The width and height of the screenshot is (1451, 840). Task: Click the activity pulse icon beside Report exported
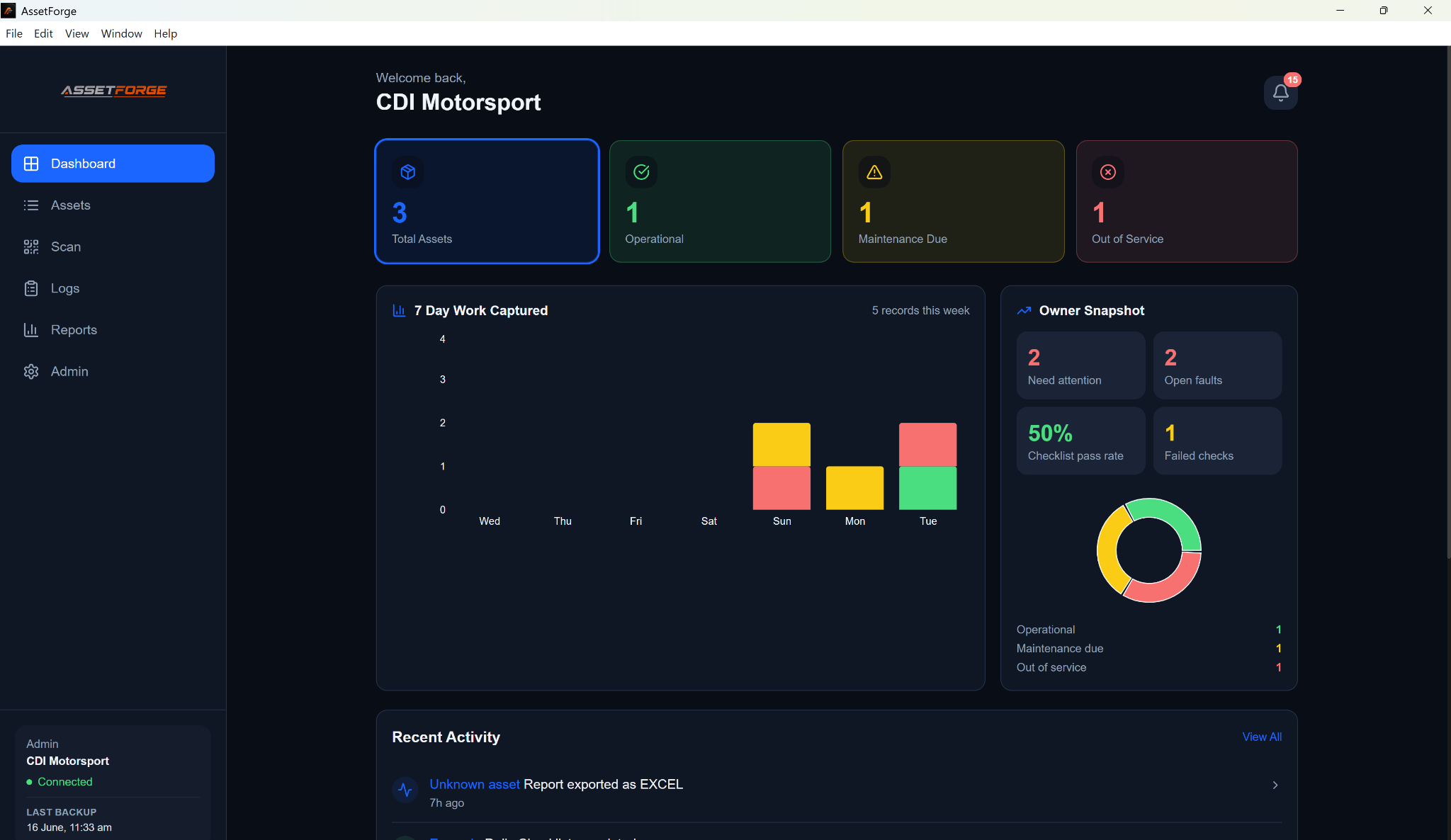tap(405, 790)
